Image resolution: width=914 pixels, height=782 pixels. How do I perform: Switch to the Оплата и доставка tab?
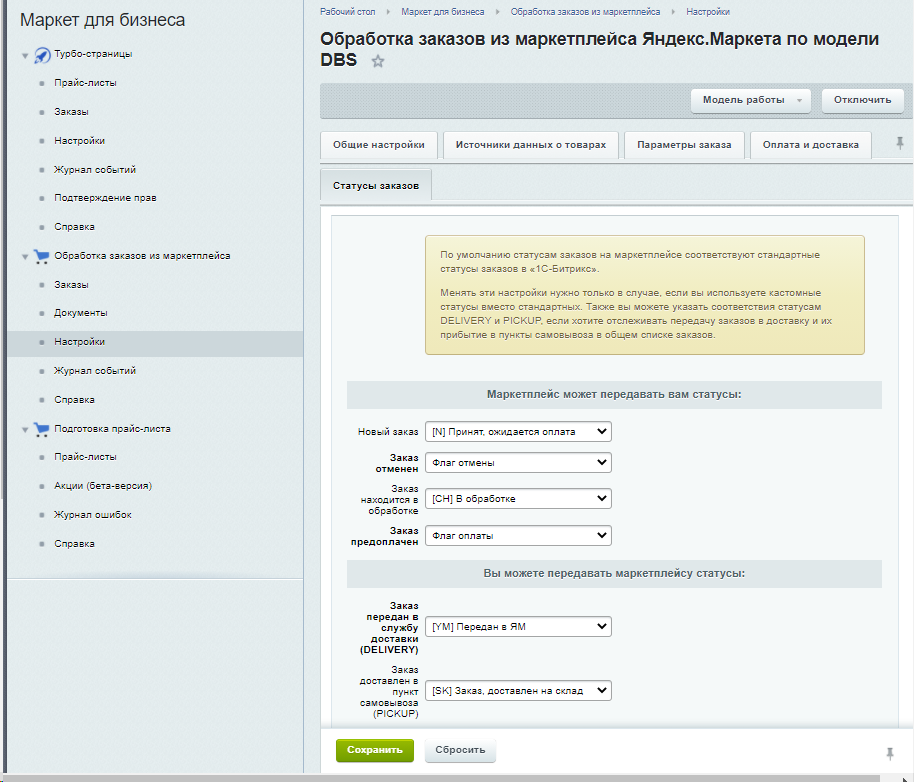pos(810,145)
